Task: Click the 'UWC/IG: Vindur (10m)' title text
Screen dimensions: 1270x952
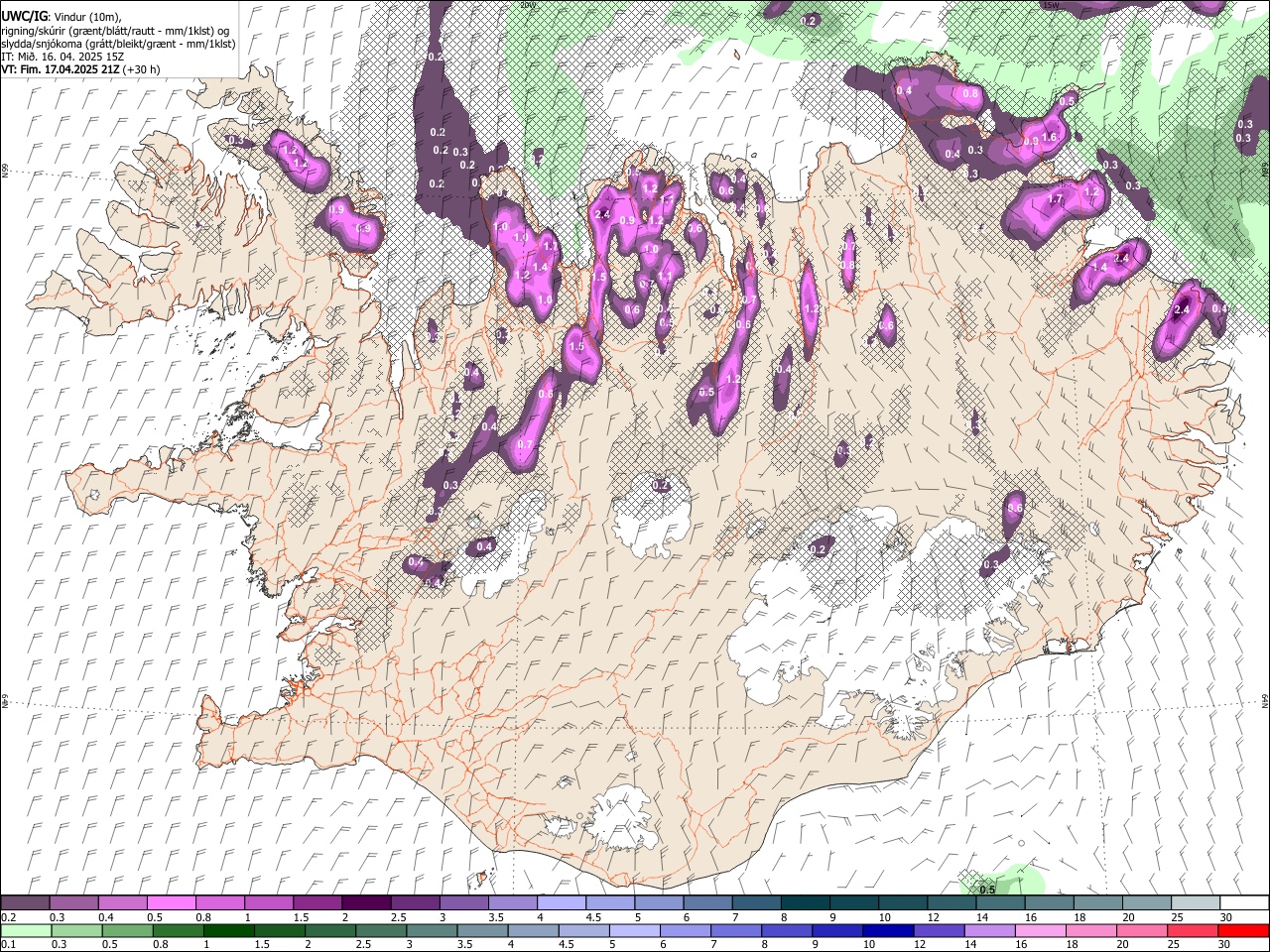Action: (62, 17)
